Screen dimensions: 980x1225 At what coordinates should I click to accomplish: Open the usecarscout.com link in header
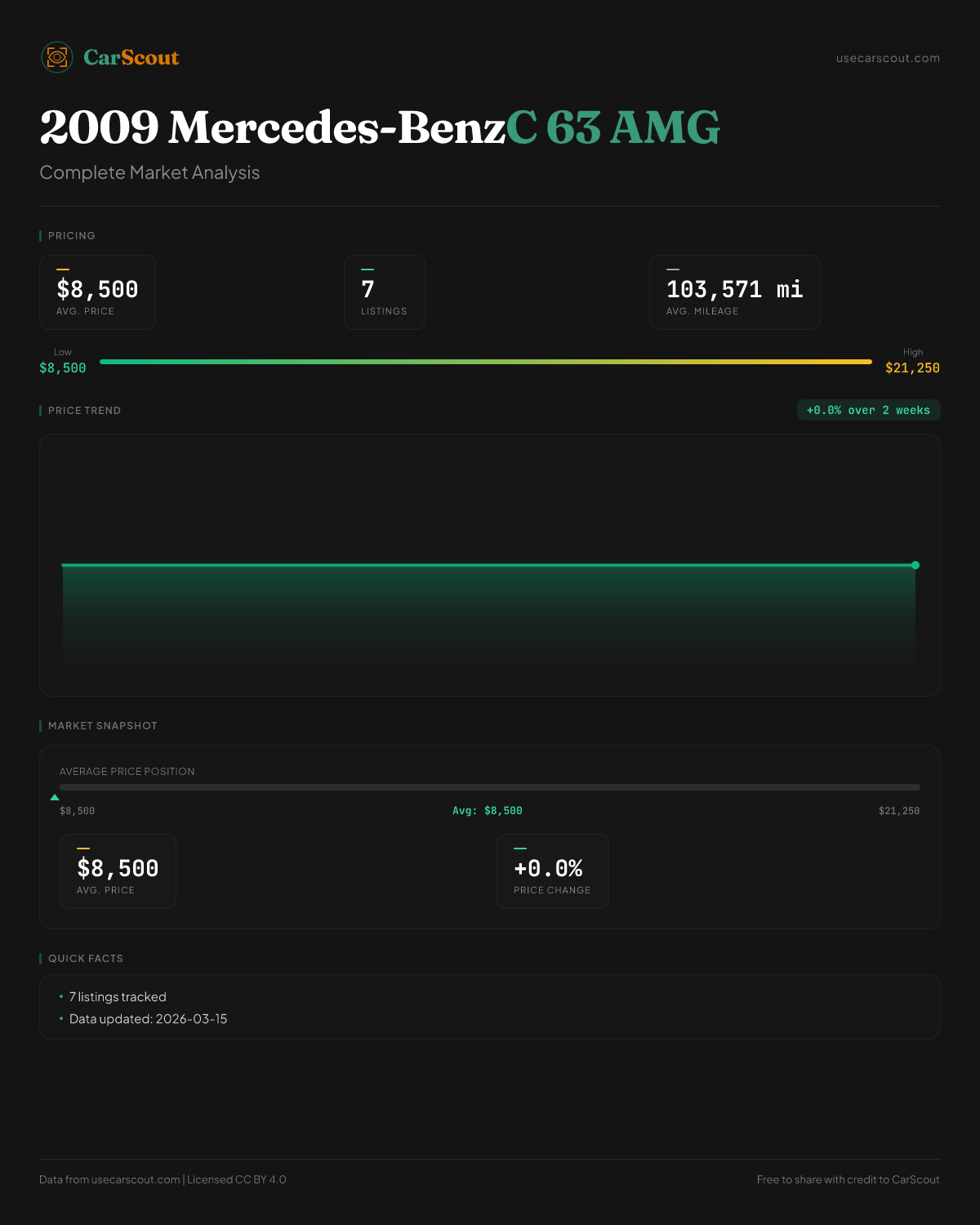[888, 58]
